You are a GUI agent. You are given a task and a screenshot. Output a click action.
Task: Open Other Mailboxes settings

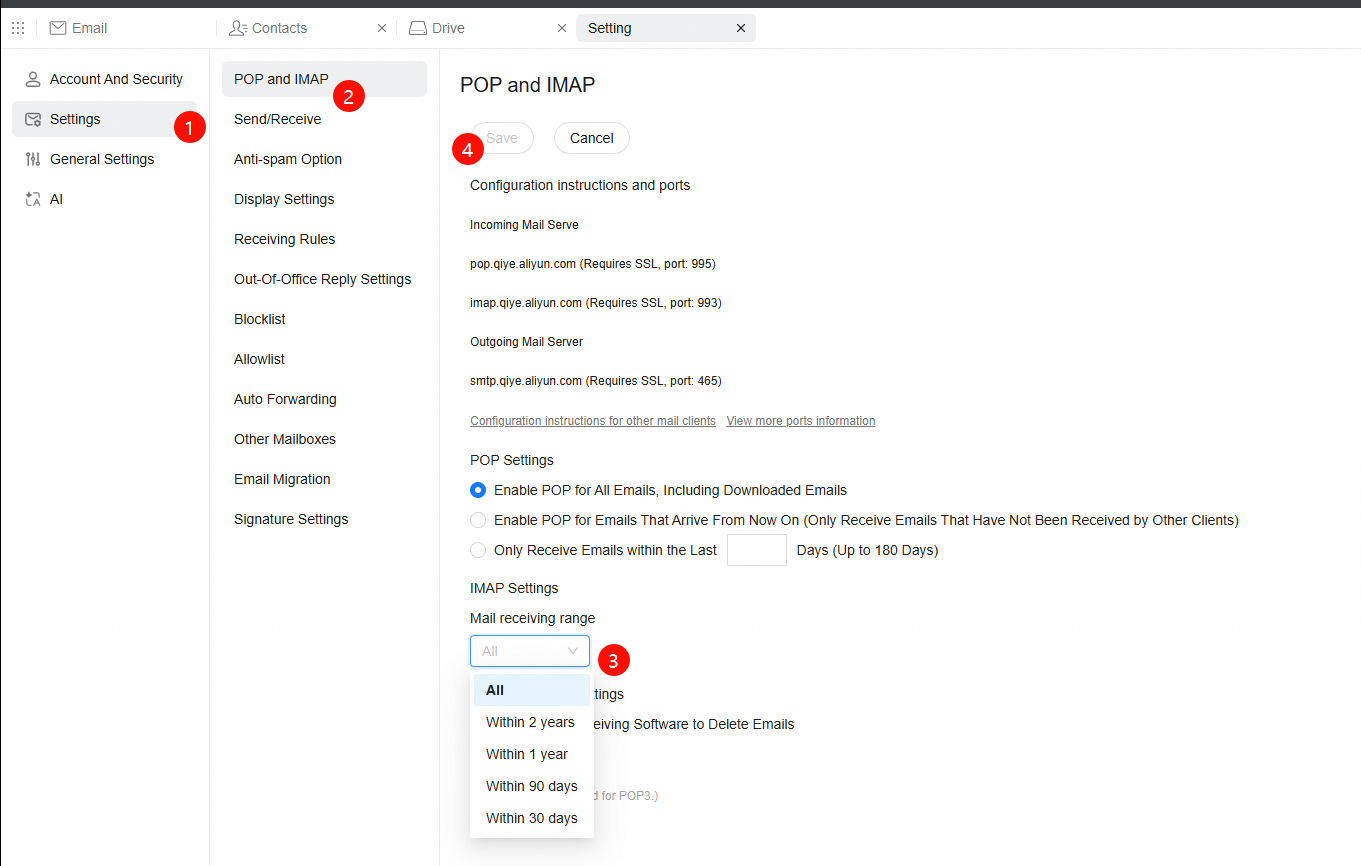click(324, 439)
